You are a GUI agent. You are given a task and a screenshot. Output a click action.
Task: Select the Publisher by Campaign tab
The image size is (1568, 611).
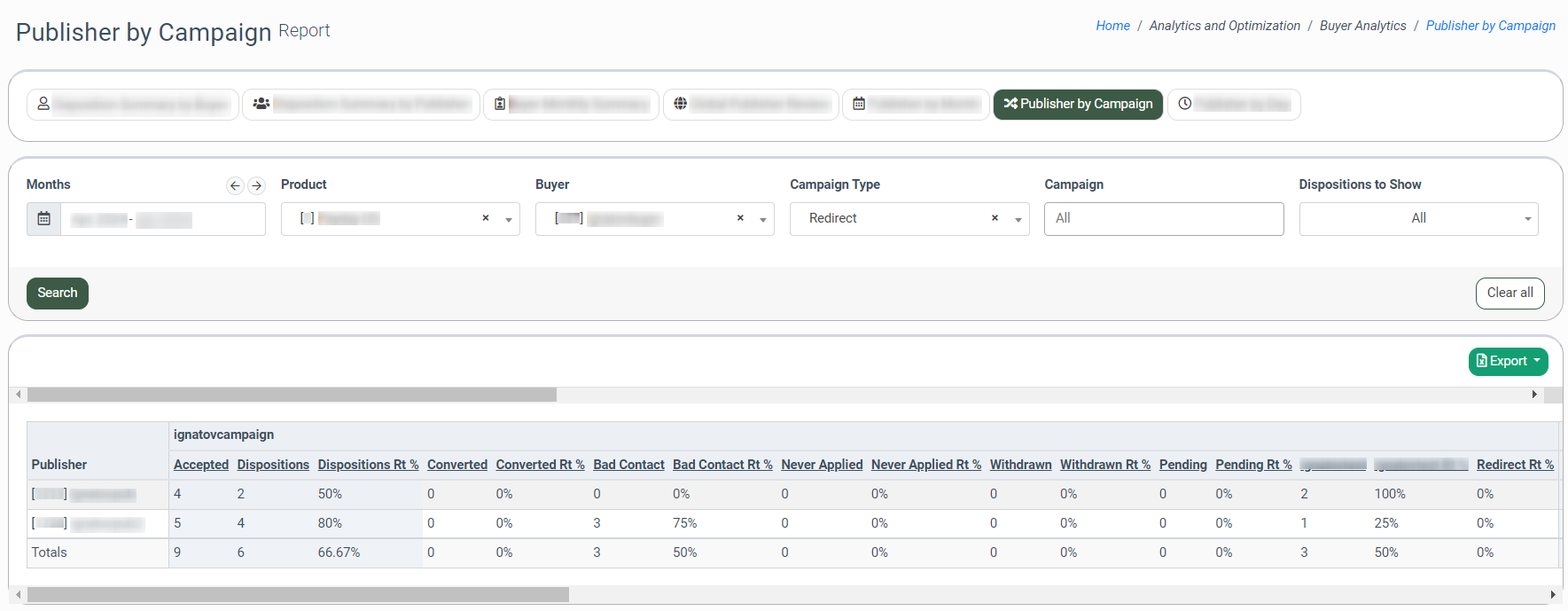tap(1077, 105)
